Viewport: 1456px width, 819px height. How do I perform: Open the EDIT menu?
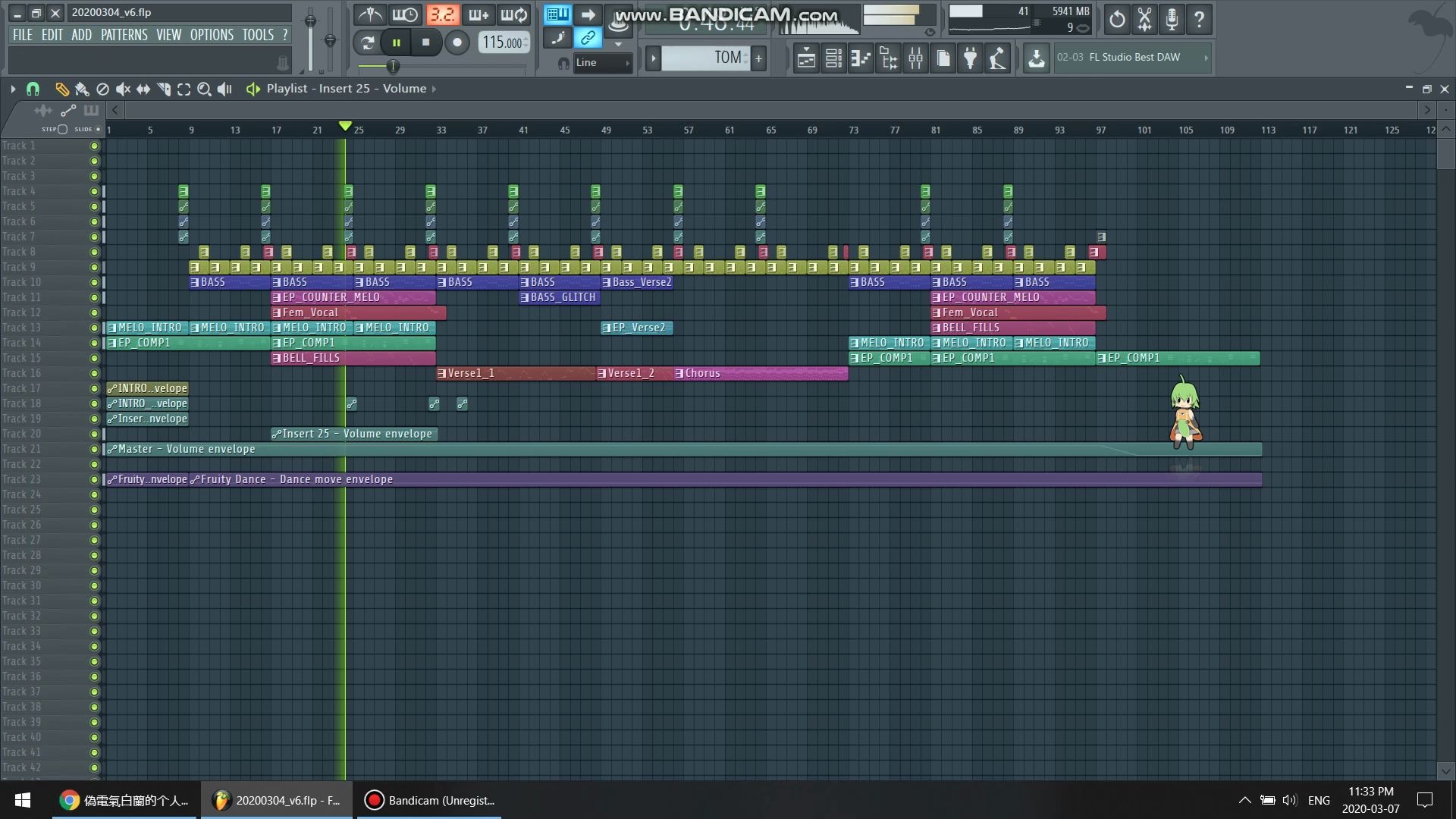[x=52, y=35]
